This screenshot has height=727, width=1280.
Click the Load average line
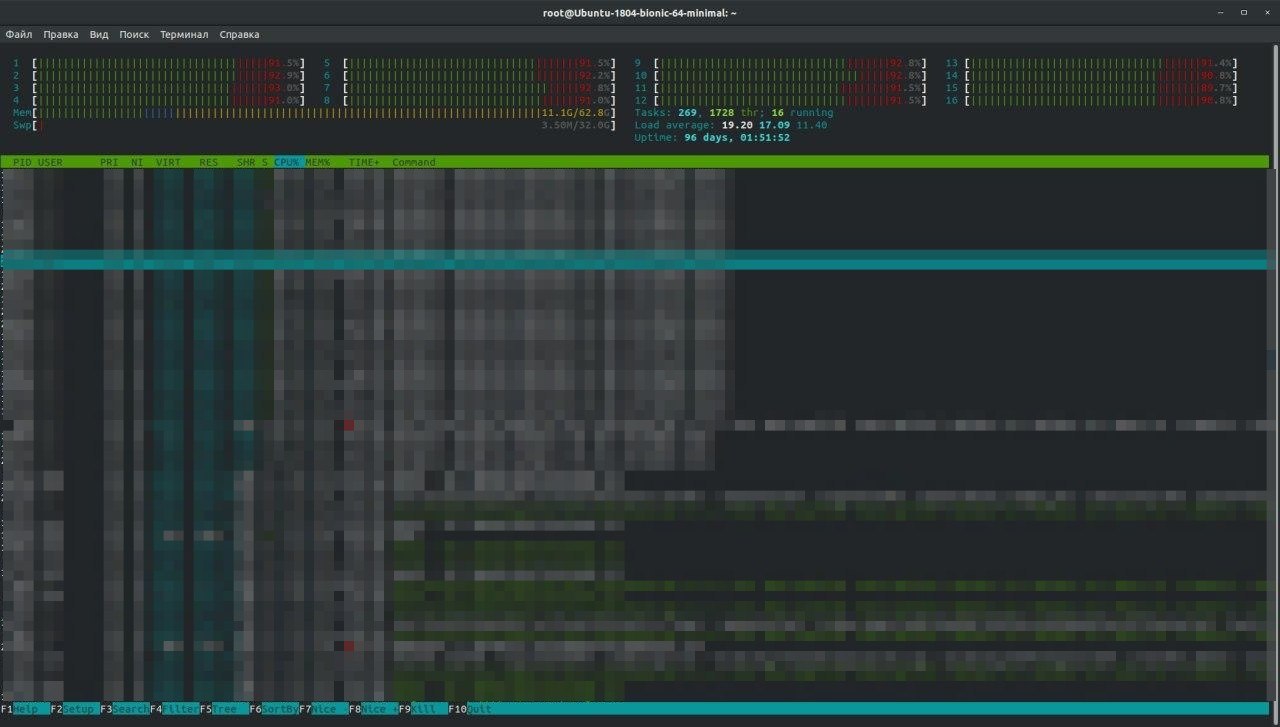[x=731, y=126]
